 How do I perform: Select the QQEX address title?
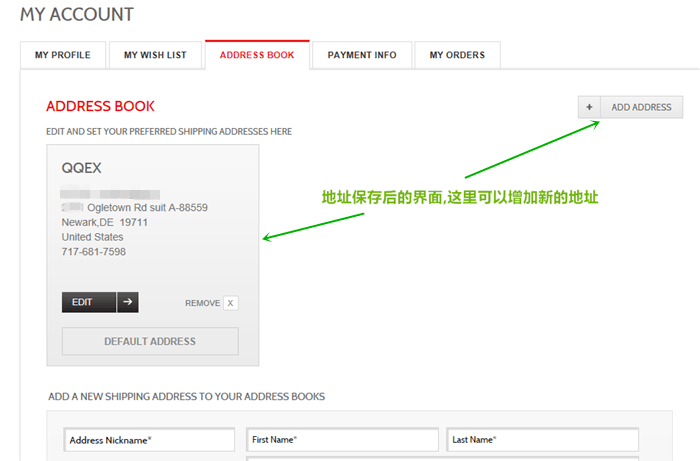[x=81, y=168]
